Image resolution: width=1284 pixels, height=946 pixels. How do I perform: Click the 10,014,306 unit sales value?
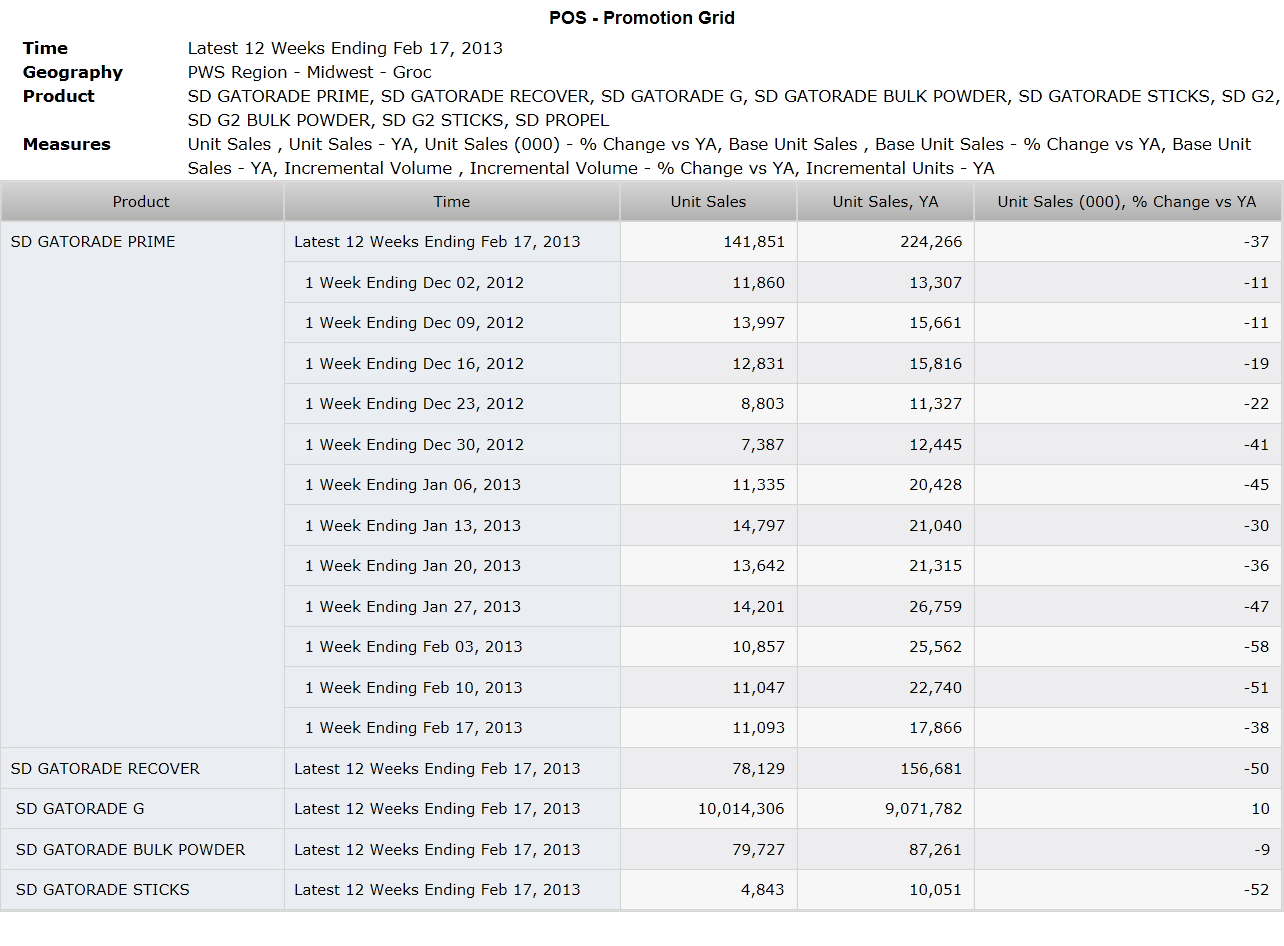[741, 808]
